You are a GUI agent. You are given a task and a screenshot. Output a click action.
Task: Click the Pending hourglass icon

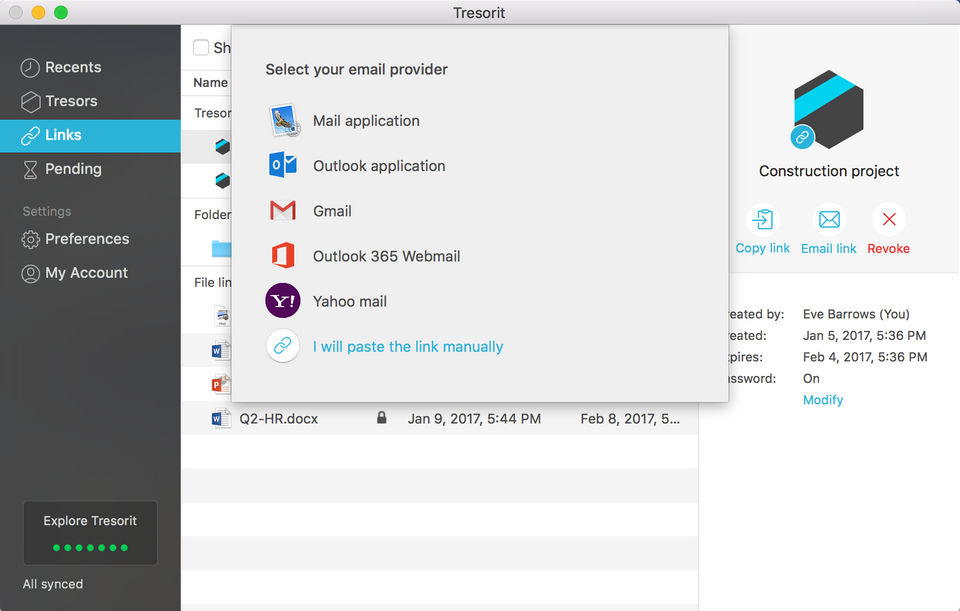click(x=30, y=170)
